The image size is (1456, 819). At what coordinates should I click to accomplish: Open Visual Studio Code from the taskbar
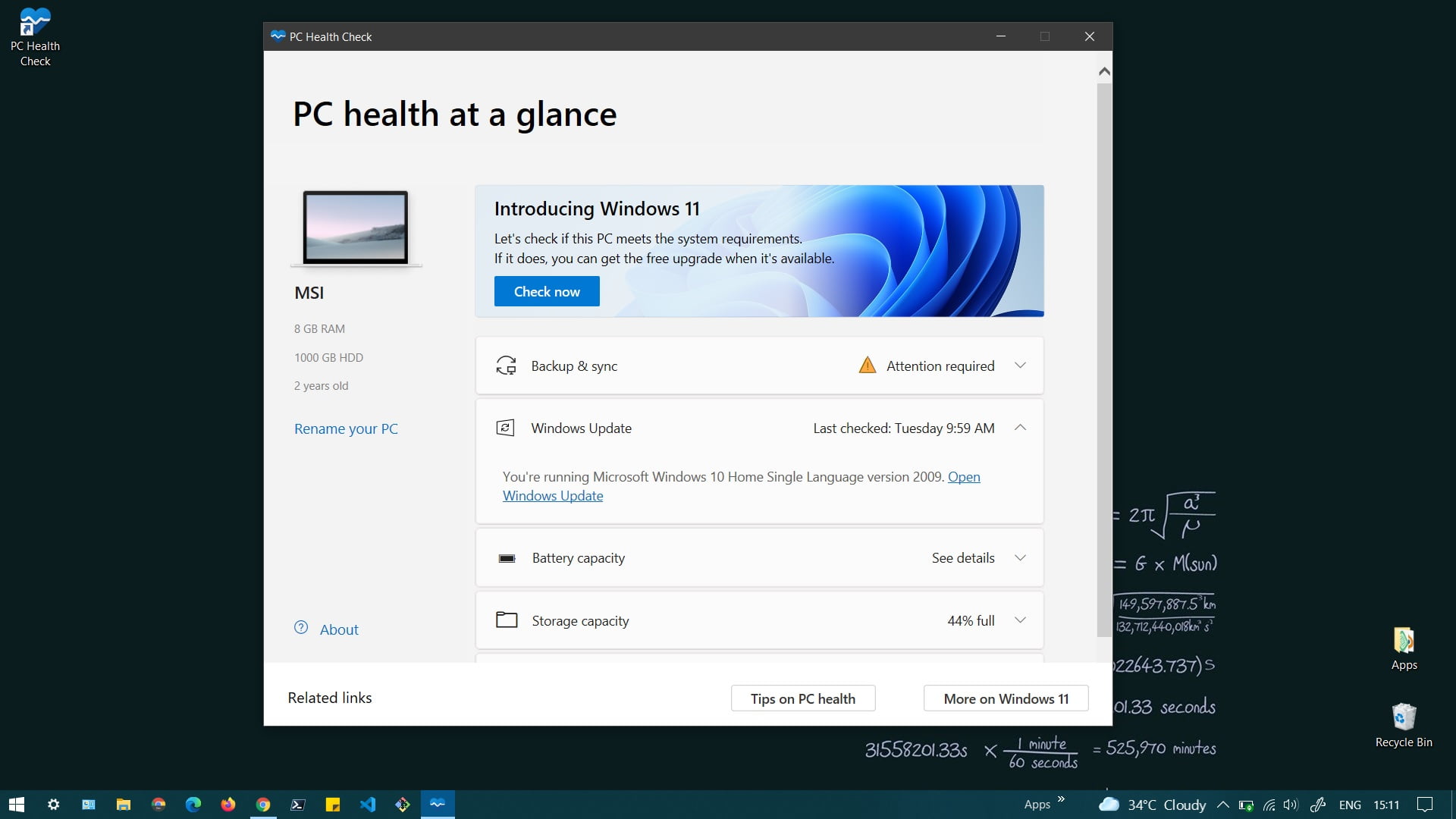(x=368, y=805)
